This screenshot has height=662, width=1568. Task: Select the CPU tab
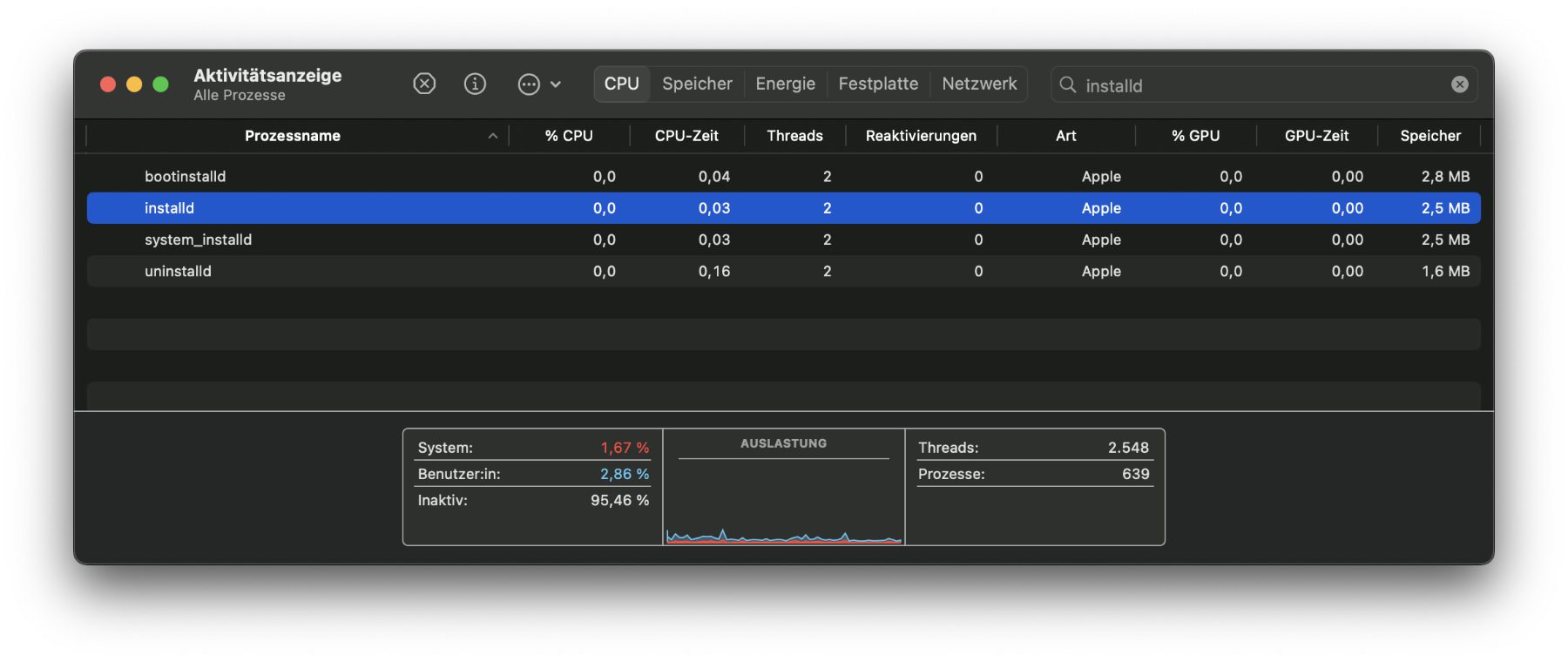[622, 84]
